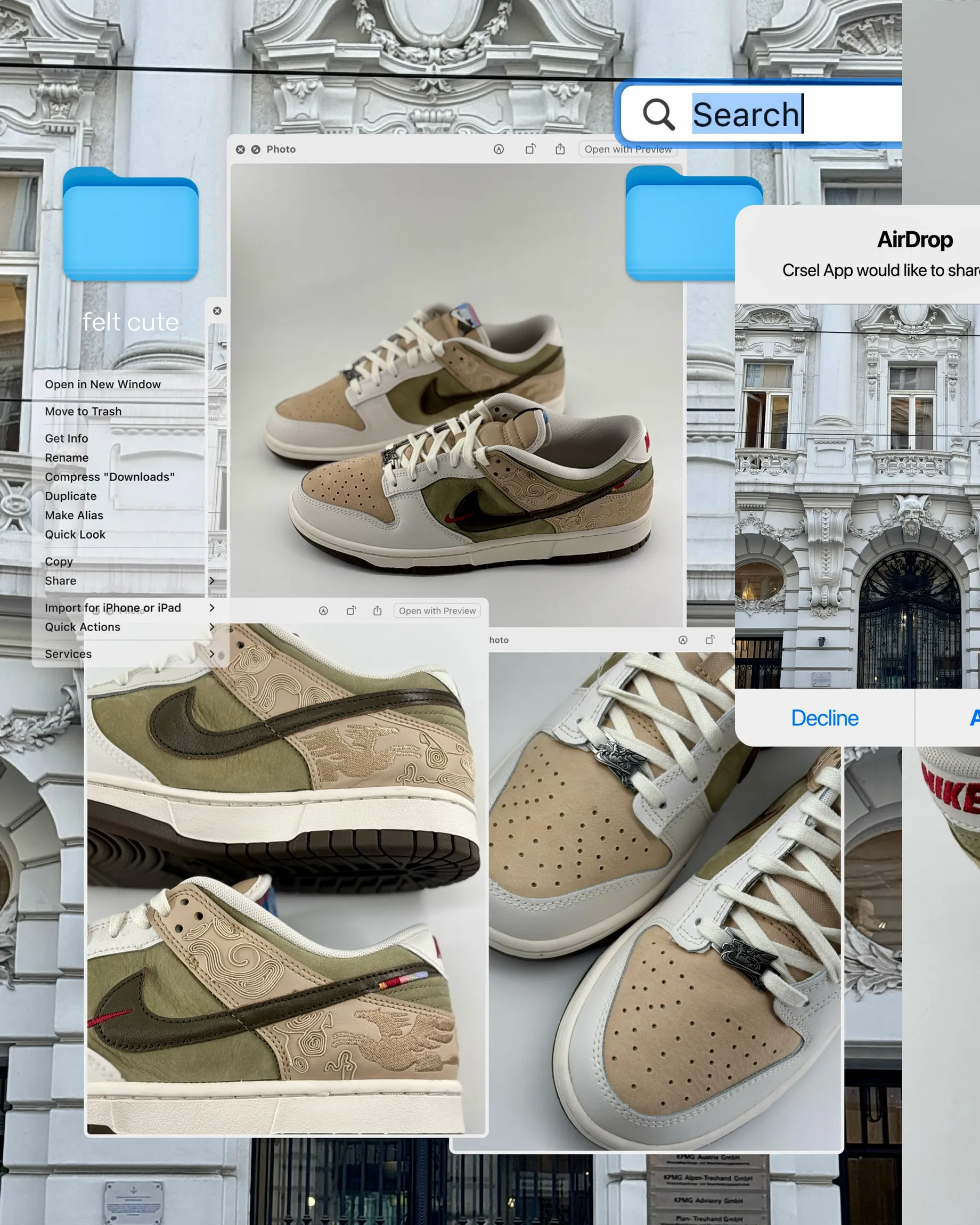This screenshot has width=980, height=1225.
Task: Rotate the image in the toe box close-up window
Action: click(x=709, y=640)
